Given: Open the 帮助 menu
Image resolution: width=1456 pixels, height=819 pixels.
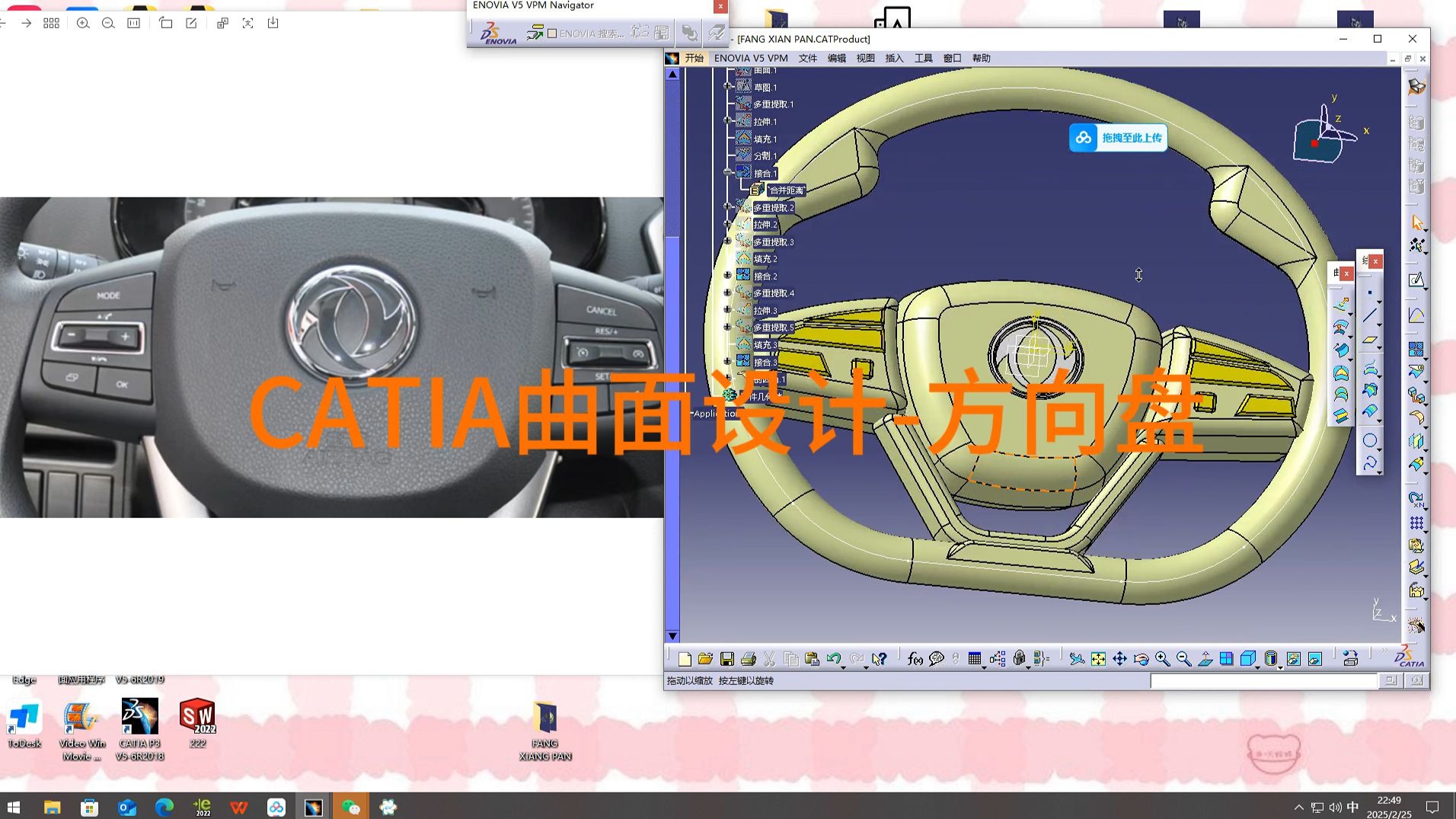Looking at the screenshot, I should click(x=981, y=58).
